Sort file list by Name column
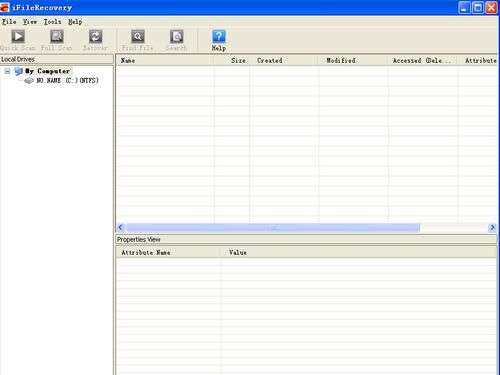 pos(165,60)
